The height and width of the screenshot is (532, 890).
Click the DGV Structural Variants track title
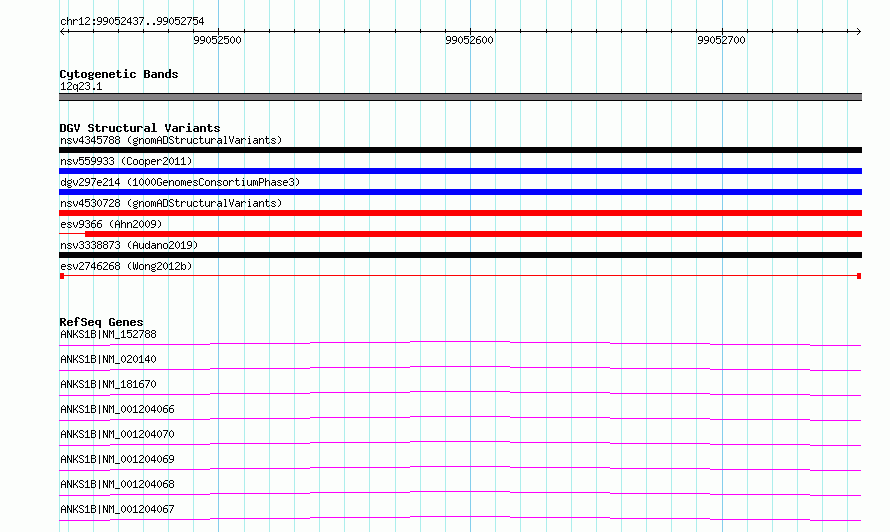[140, 128]
